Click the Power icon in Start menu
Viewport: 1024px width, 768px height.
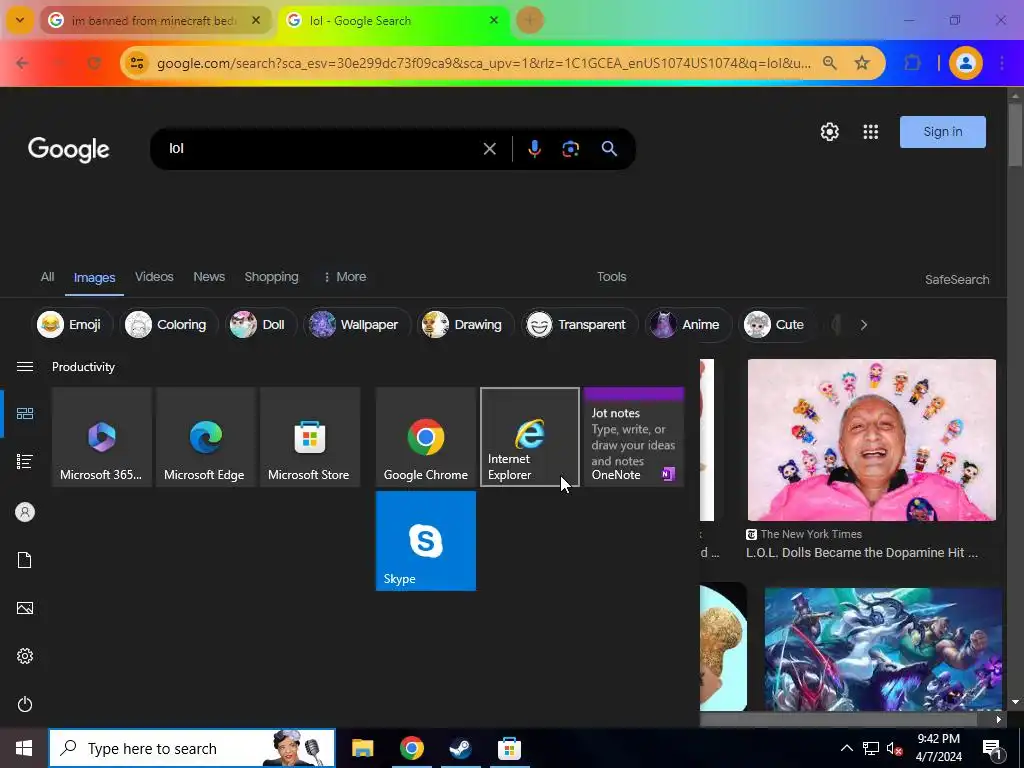pyautogui.click(x=25, y=704)
